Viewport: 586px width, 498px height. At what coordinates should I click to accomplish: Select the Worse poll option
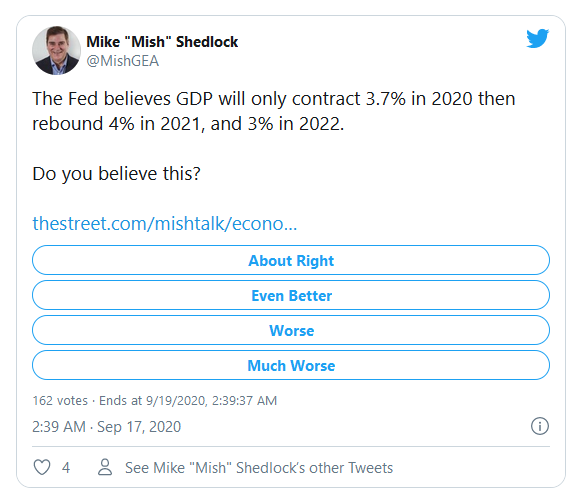(291, 330)
